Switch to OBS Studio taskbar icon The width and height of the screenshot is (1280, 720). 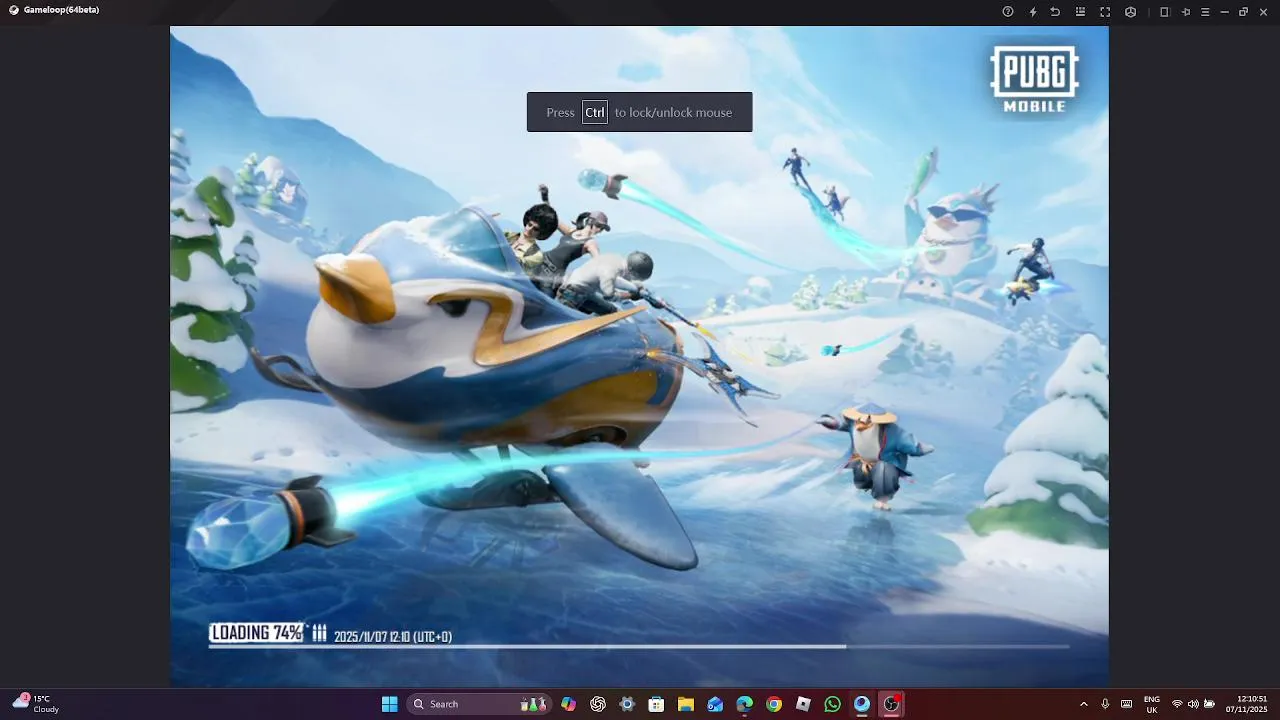891,704
